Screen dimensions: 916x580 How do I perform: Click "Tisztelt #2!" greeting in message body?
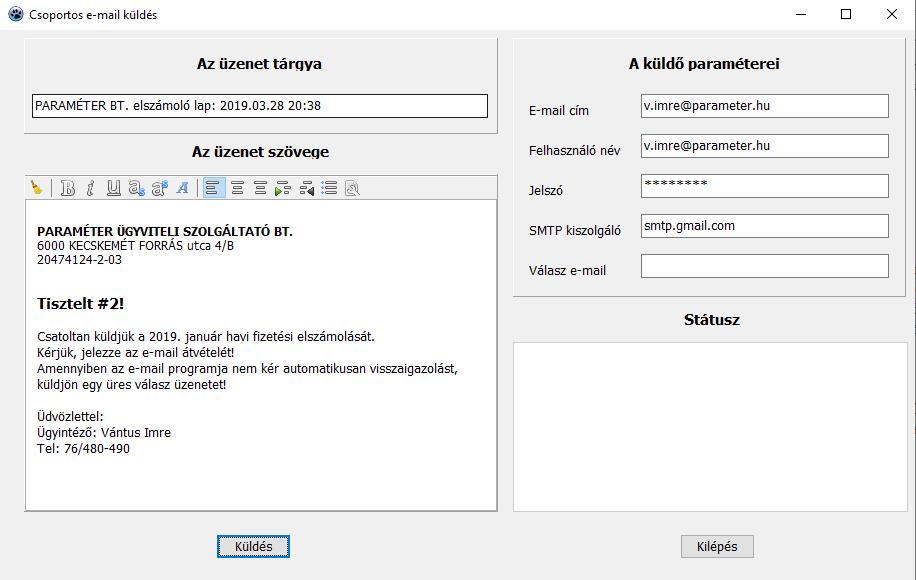tap(81, 304)
